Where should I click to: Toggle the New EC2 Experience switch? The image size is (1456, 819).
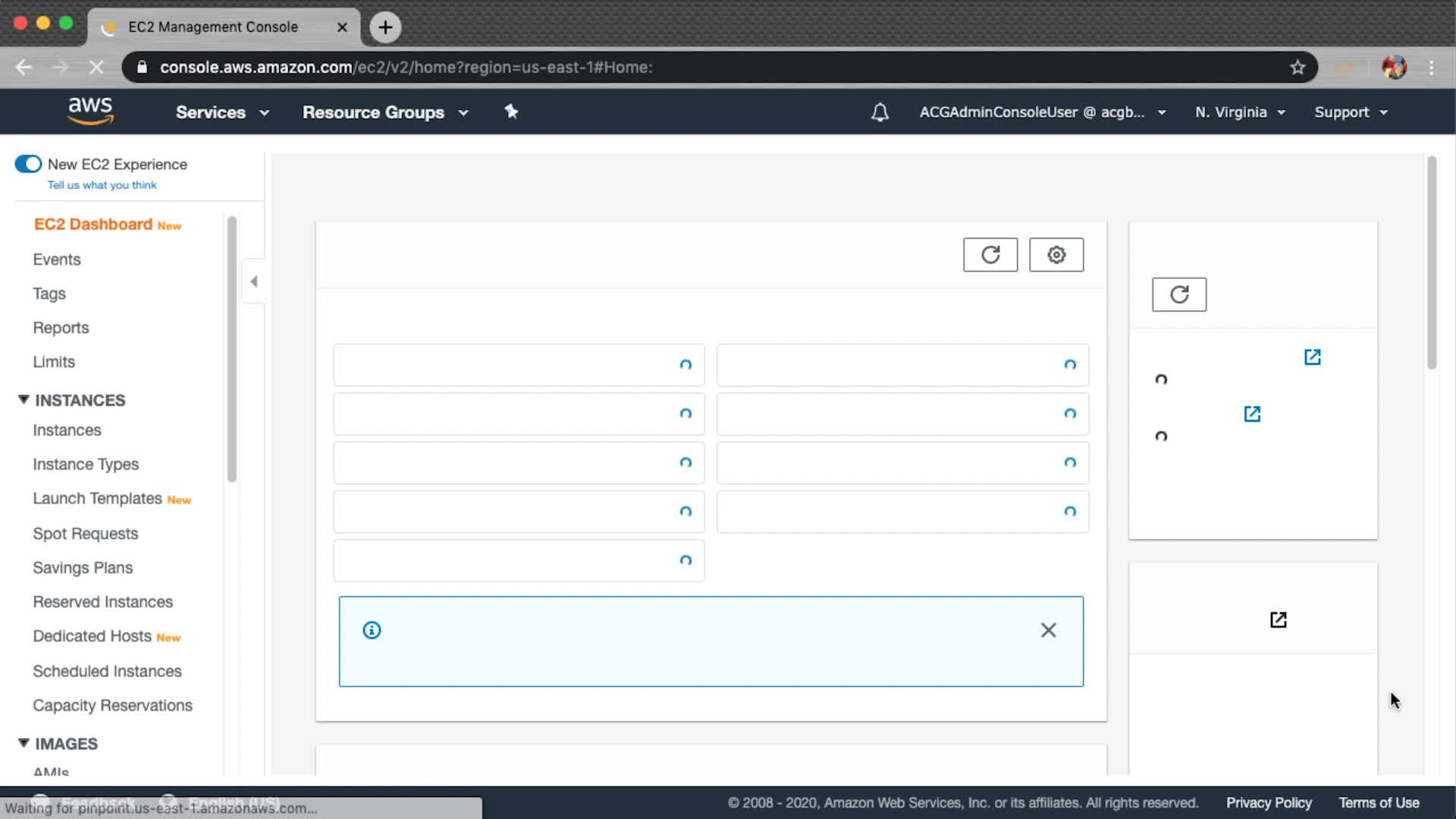click(x=28, y=164)
